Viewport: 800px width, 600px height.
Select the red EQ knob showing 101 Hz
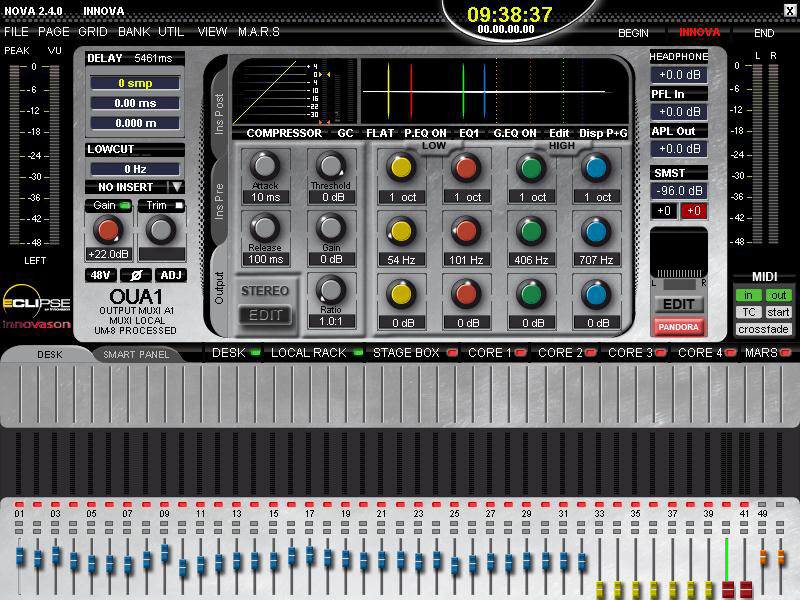[466, 231]
